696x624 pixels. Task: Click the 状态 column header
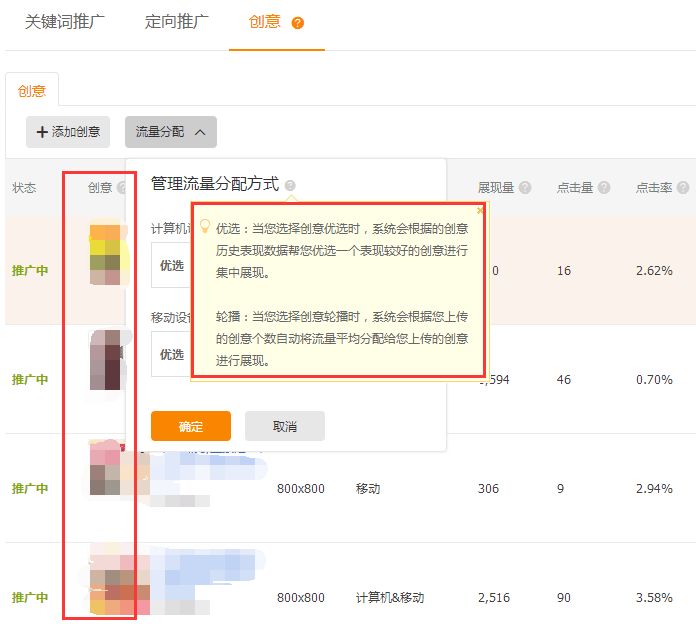coord(24,188)
